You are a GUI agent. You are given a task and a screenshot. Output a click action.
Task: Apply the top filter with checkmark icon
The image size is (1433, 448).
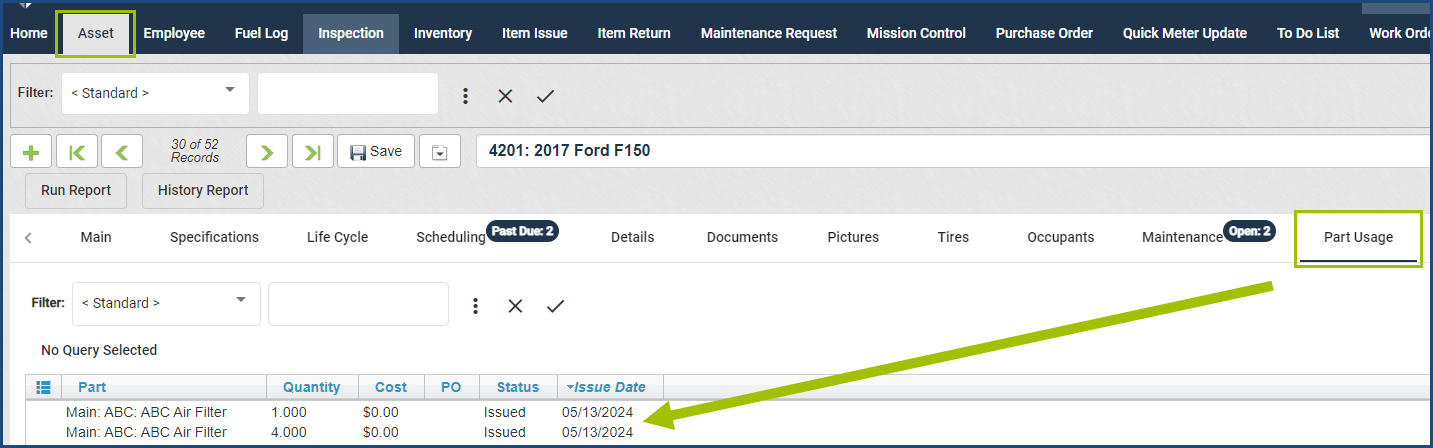coord(545,96)
